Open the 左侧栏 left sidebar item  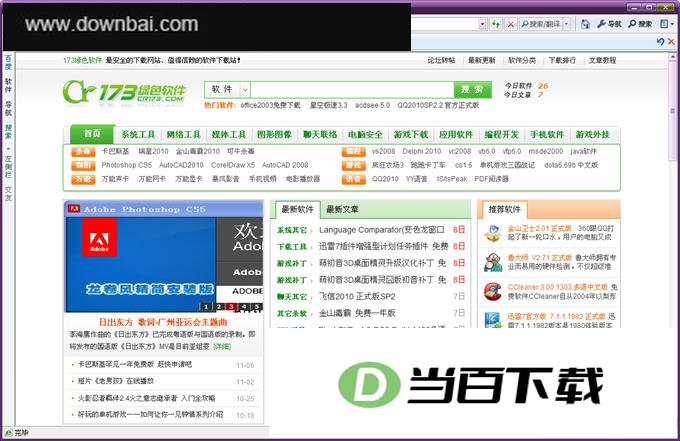pos(8,166)
